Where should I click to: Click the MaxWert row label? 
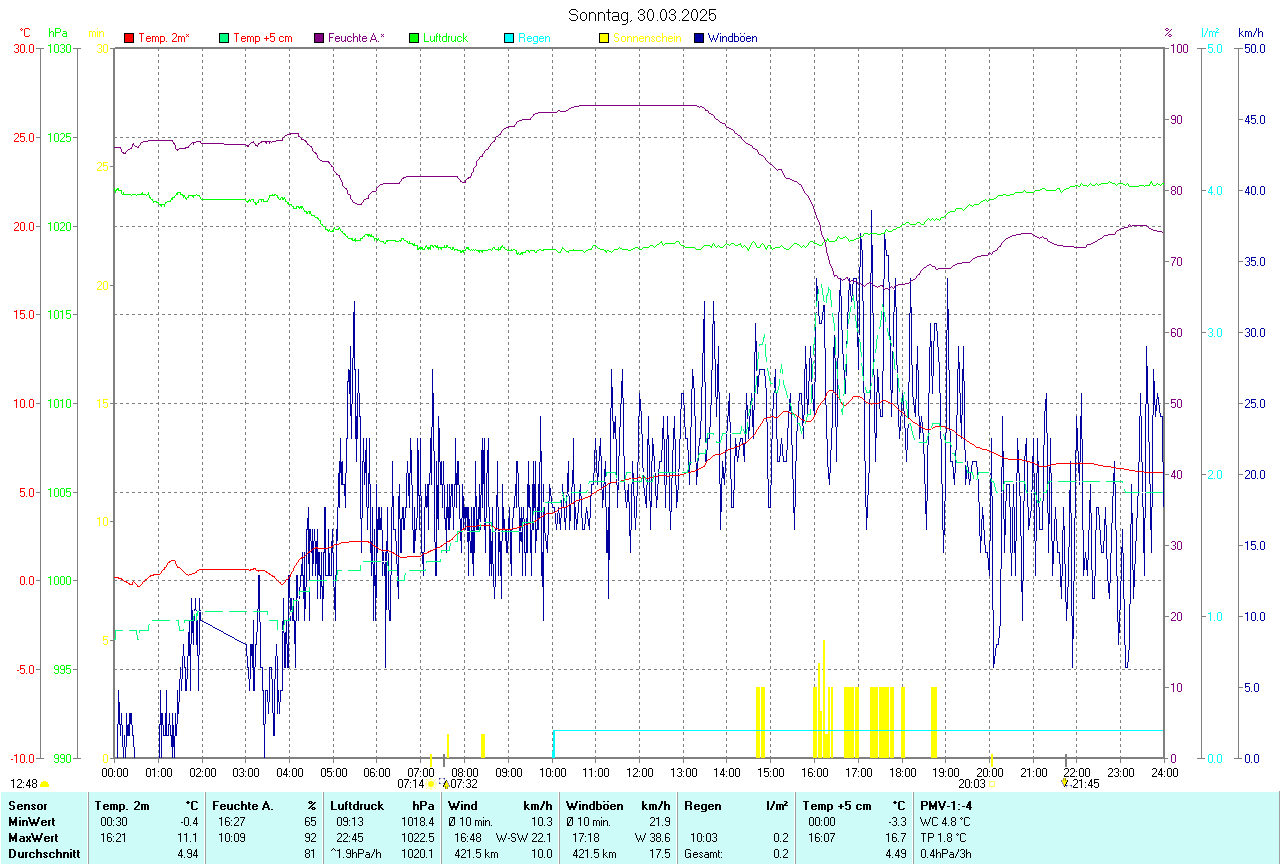coord(32,837)
